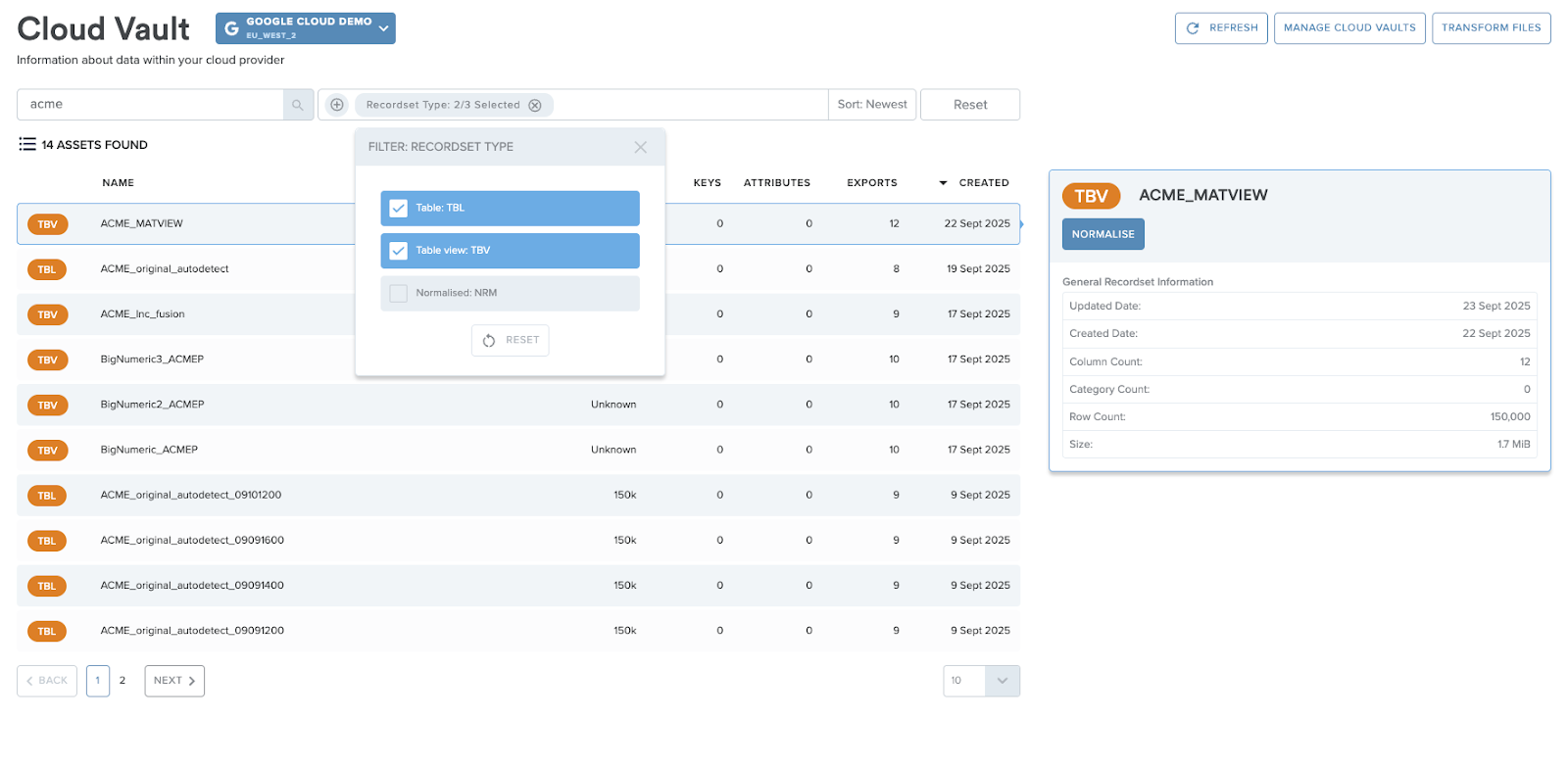Click the list view icon beside assets found
1568x767 pixels.
27,144
